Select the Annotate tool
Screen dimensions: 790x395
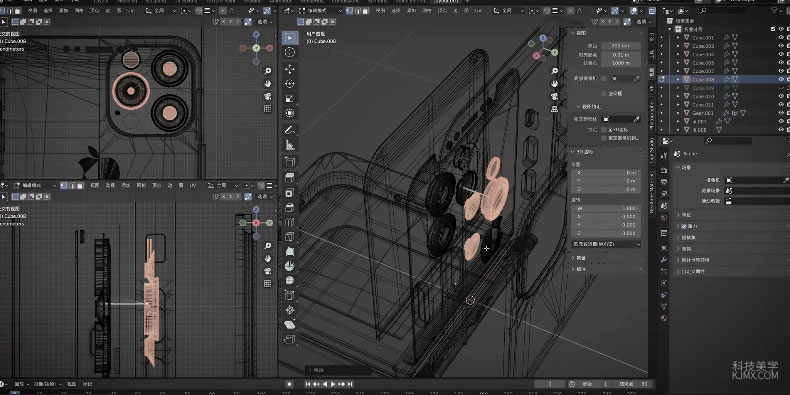pos(290,130)
